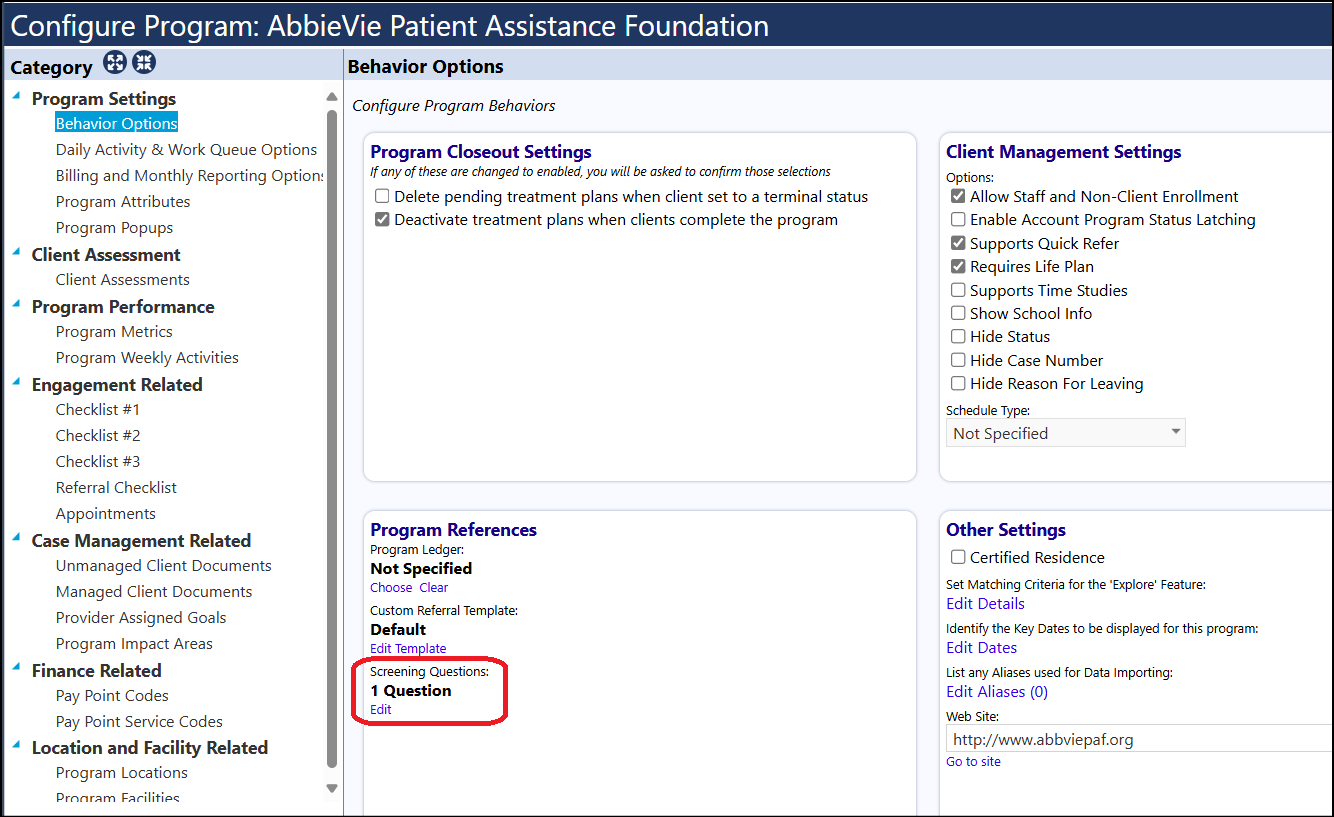Select the Program Settings group heading
The image size is (1334, 817).
tap(104, 99)
